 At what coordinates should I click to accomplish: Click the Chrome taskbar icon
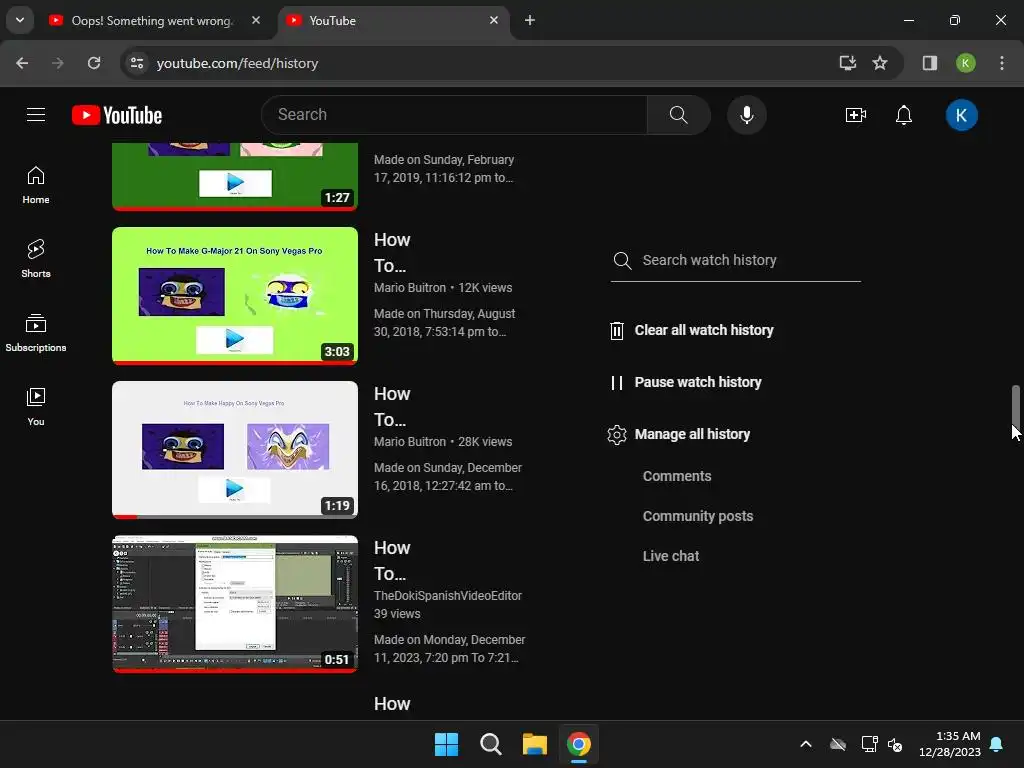pyautogui.click(x=579, y=744)
